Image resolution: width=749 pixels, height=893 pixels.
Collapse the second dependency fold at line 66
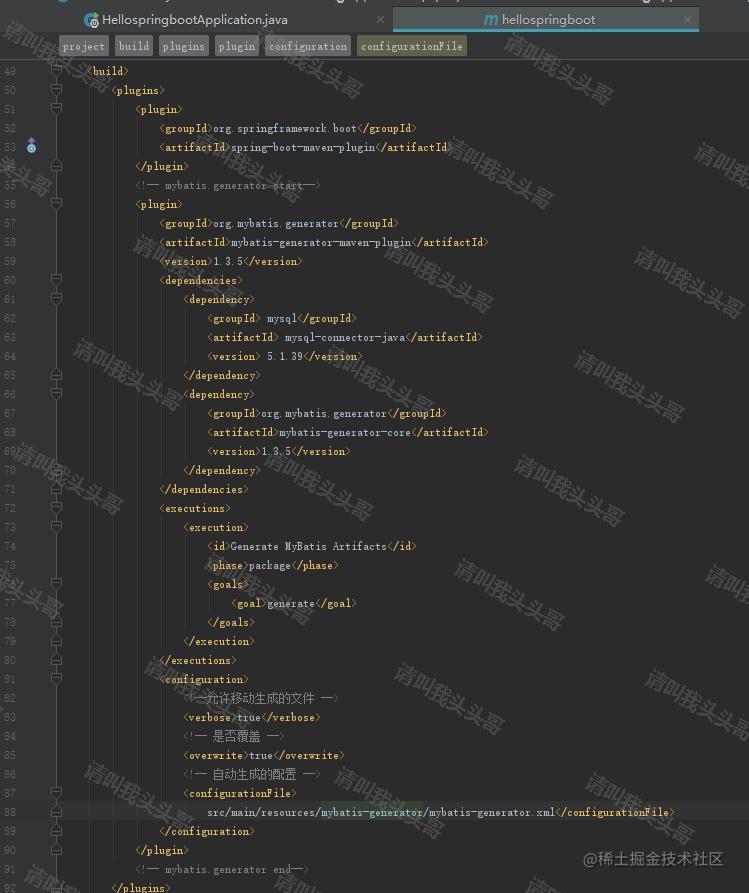(x=56, y=393)
